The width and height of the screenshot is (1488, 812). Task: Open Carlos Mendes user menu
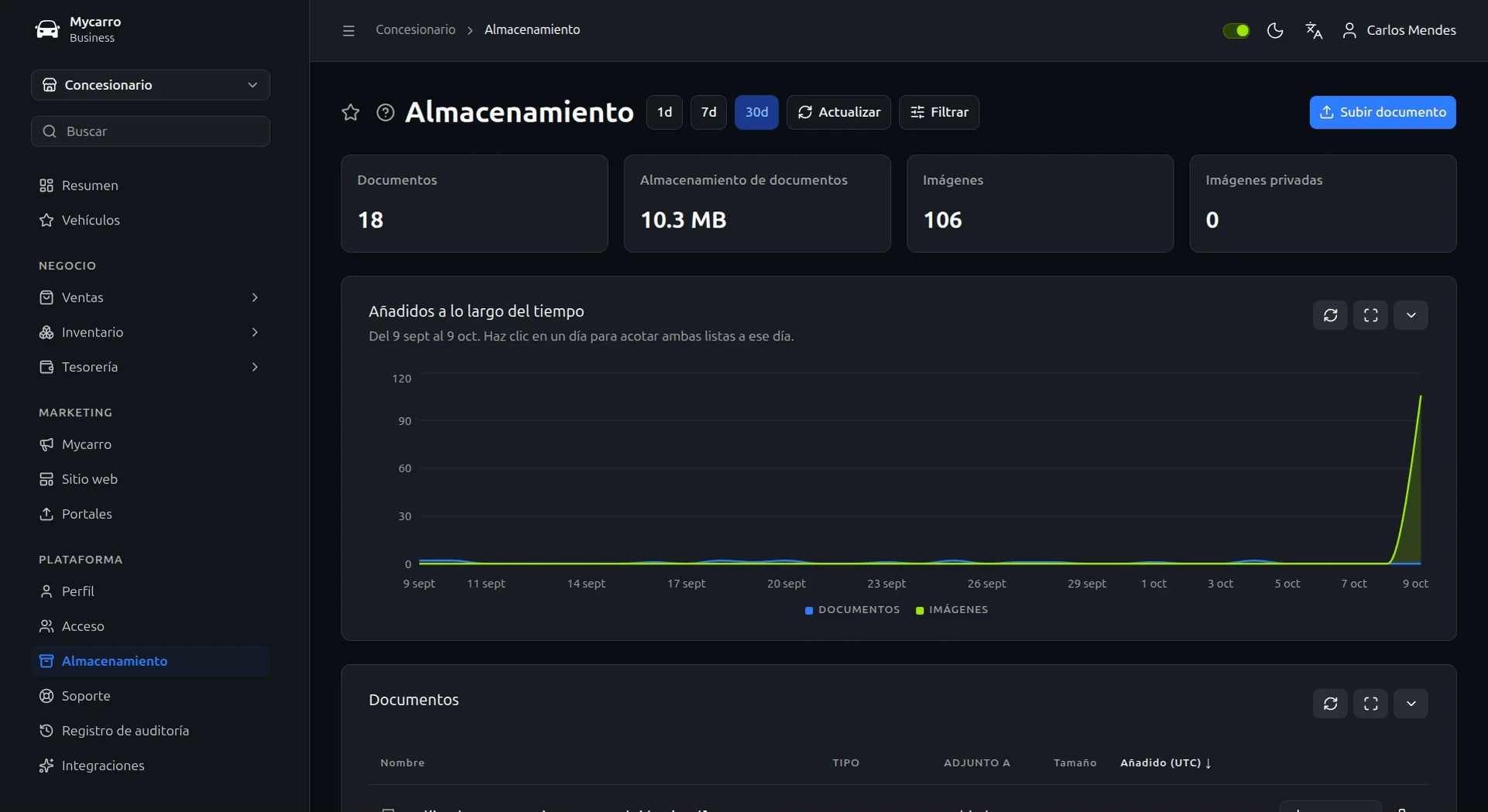point(1399,30)
